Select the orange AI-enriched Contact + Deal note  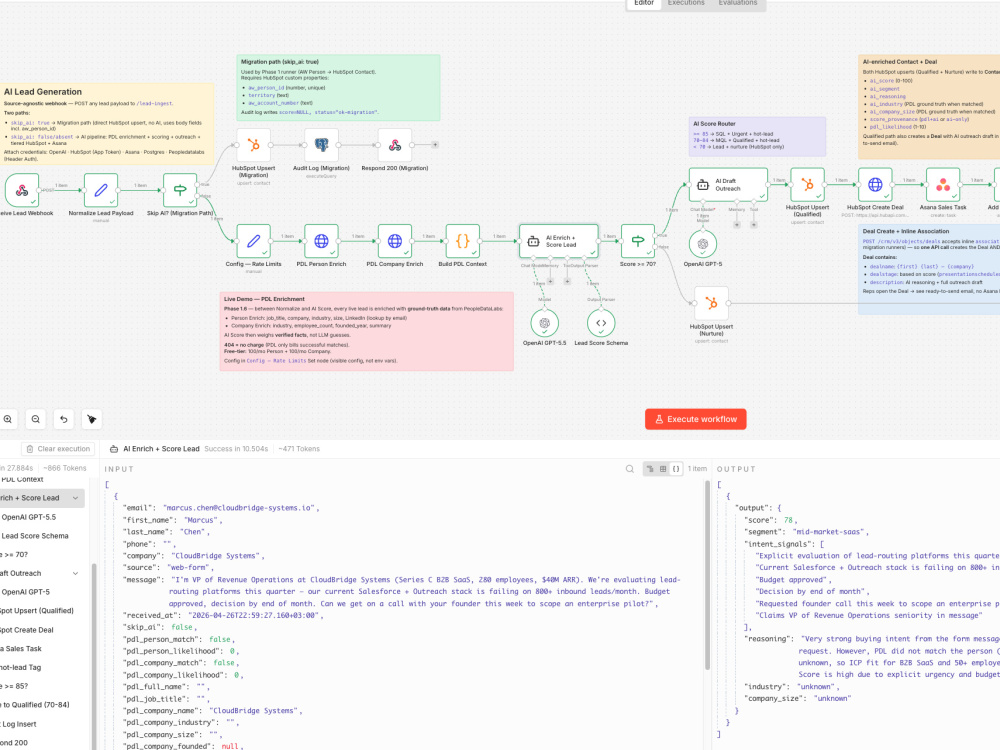coord(929,107)
